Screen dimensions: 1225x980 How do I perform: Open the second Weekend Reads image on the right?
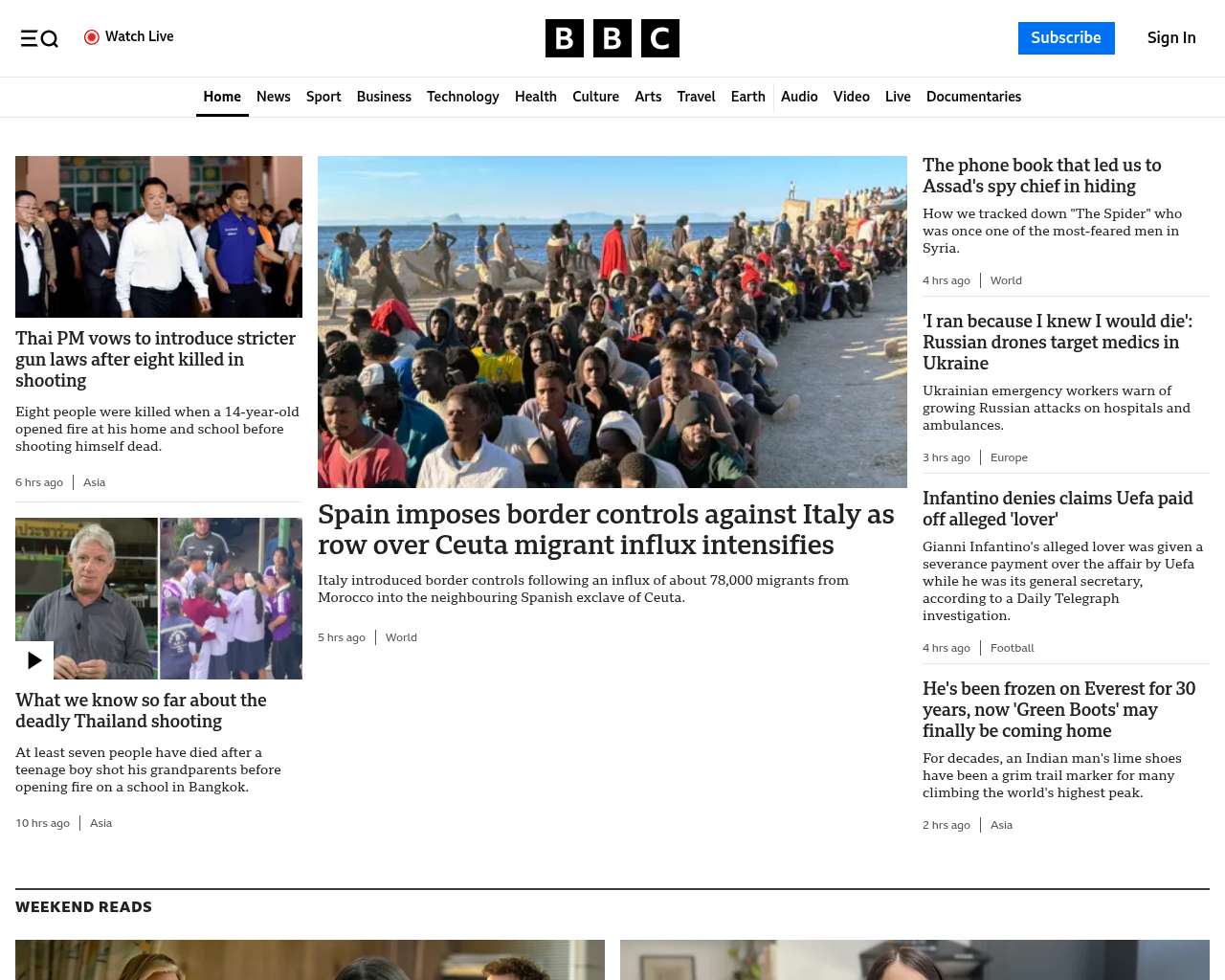(915, 960)
